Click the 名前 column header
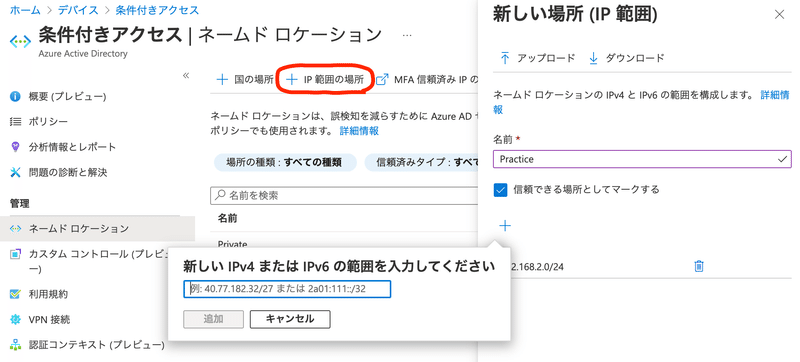The height and width of the screenshot is (362, 800). tap(228, 218)
